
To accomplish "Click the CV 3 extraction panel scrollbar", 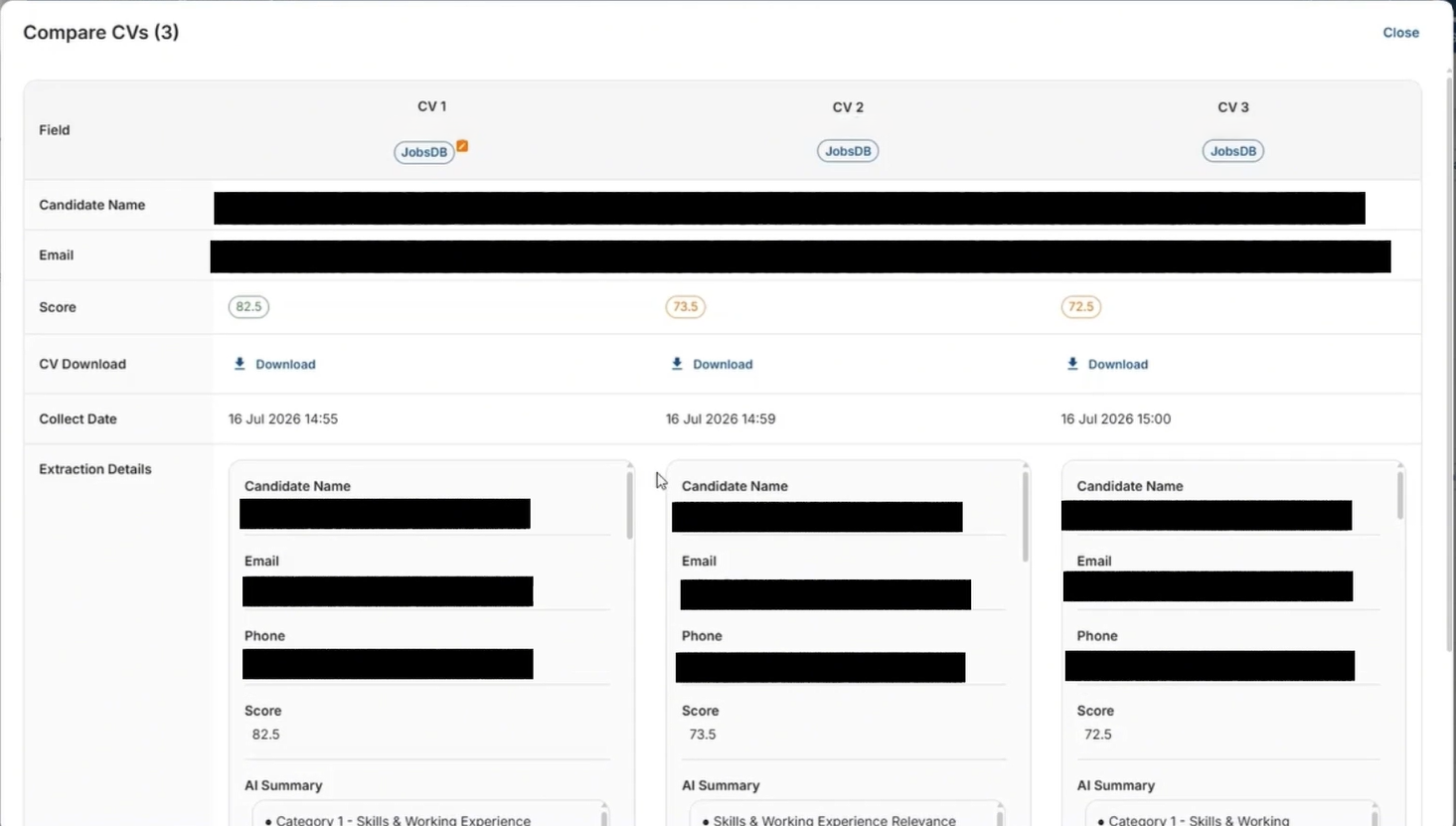I will 1400,495.
